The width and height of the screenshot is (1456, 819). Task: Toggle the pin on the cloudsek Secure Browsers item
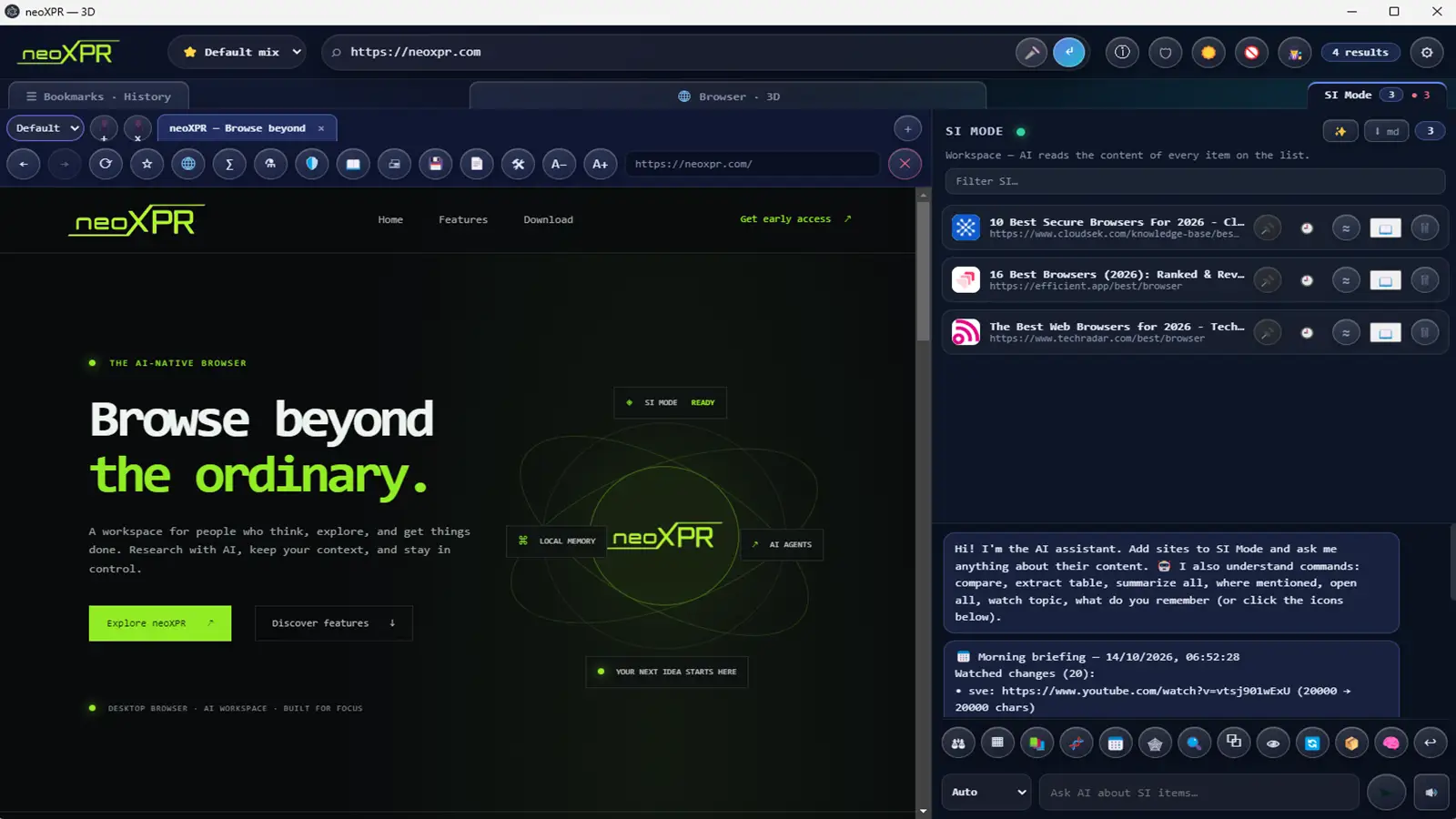tap(1267, 227)
